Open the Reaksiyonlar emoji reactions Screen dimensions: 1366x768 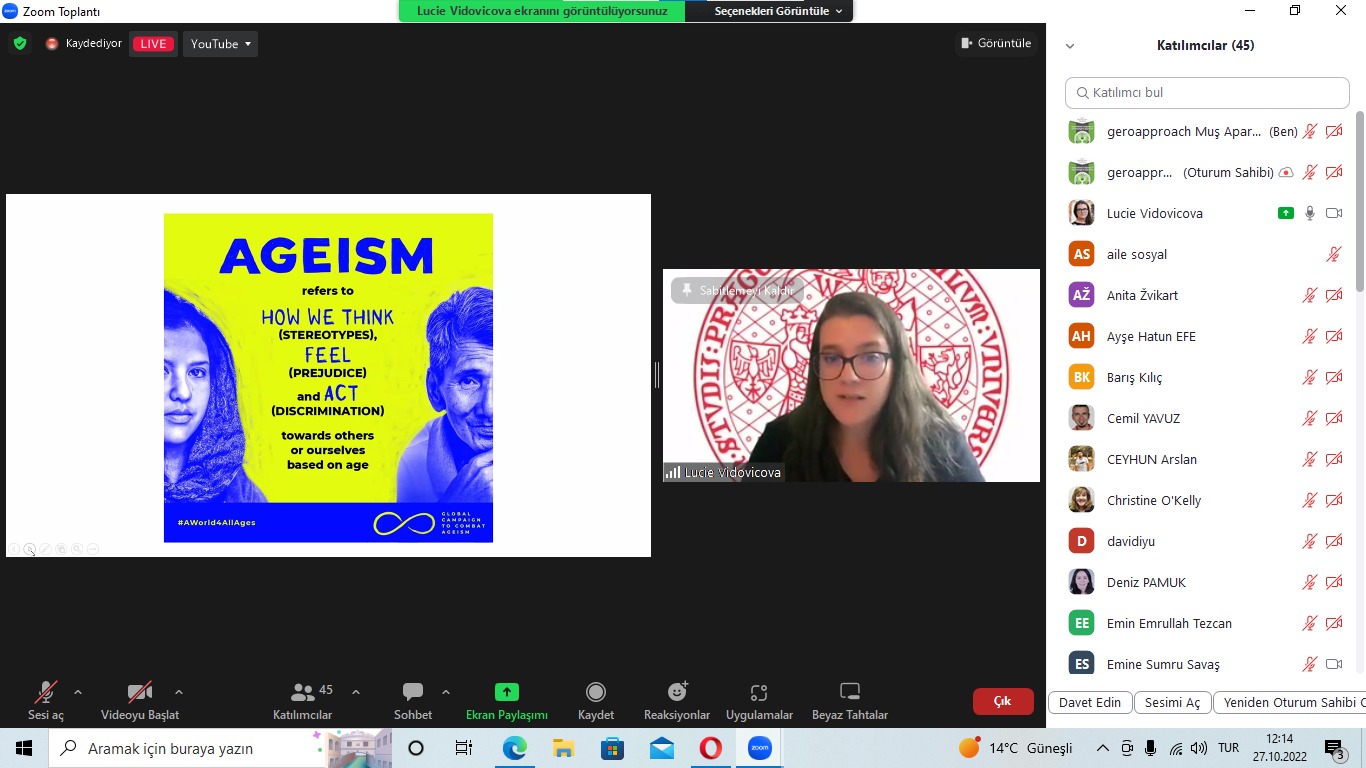[677, 700]
